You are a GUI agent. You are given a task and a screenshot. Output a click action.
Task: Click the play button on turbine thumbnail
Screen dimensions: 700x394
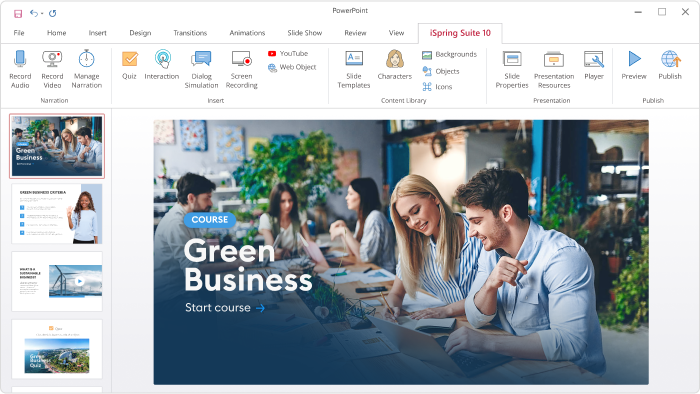(79, 281)
